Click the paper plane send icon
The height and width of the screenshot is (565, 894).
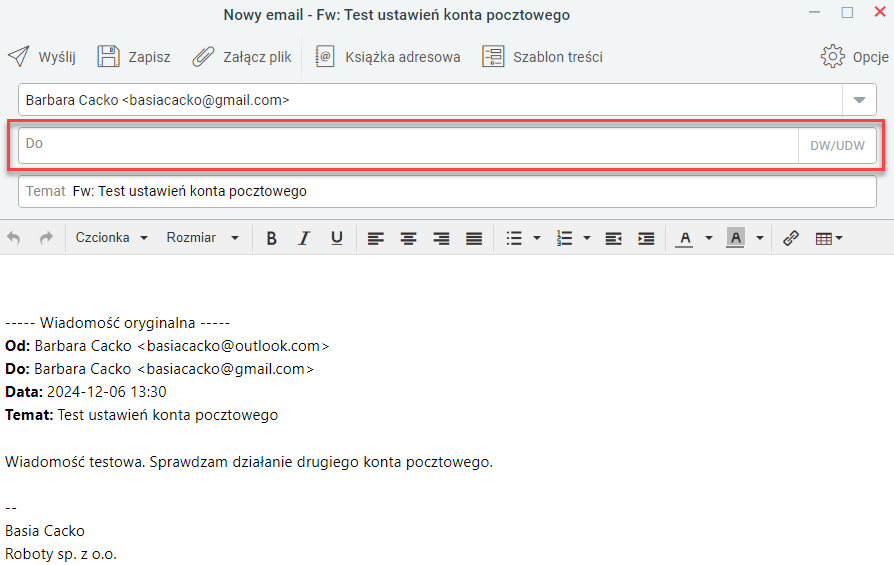coord(18,56)
